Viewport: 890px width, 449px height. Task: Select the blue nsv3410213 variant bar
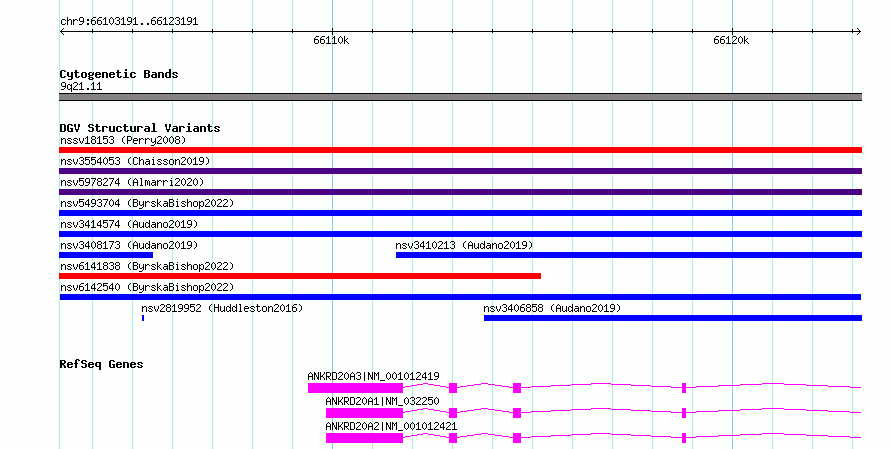(x=629, y=255)
